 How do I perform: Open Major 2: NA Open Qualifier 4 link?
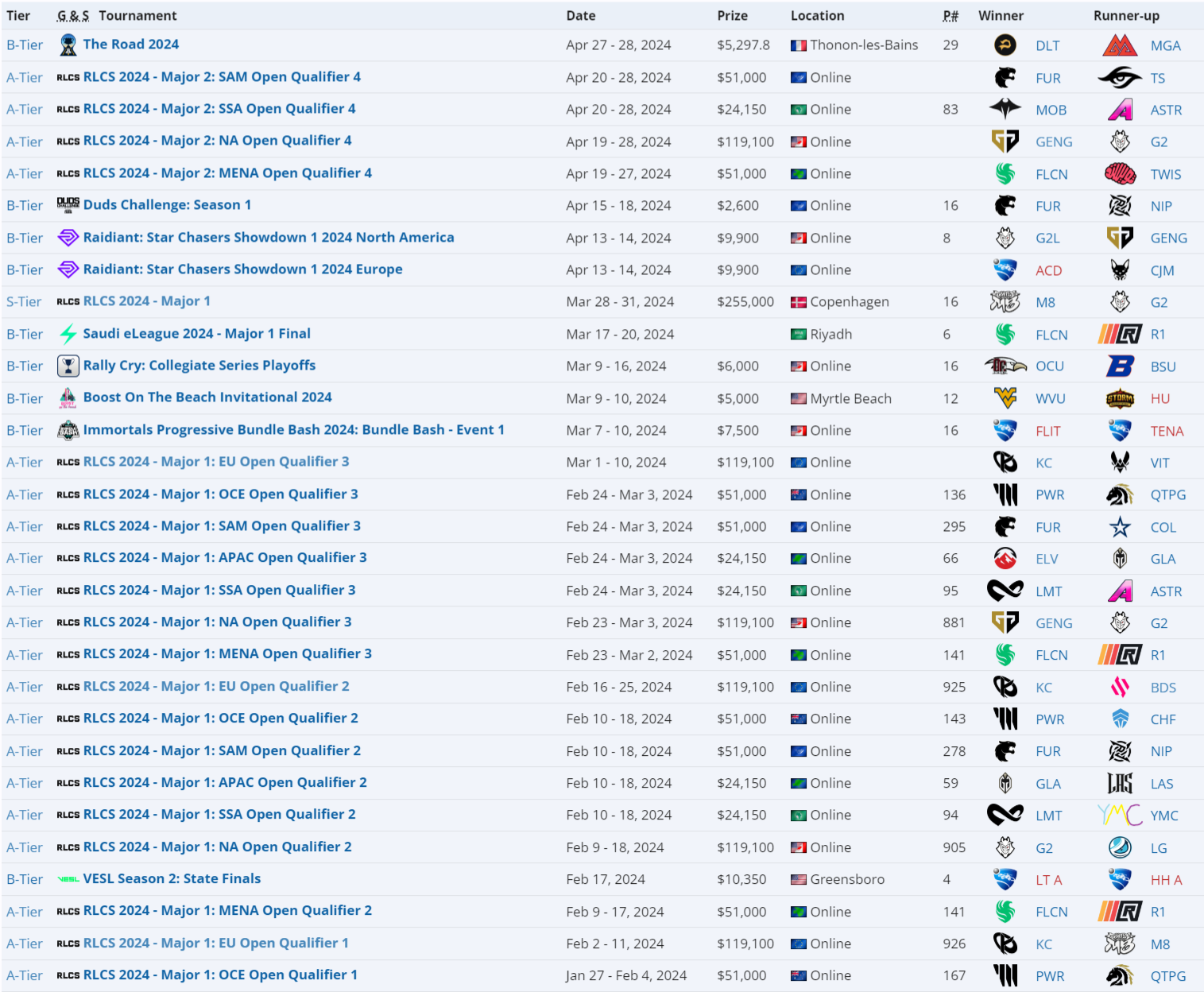pyautogui.click(x=218, y=141)
